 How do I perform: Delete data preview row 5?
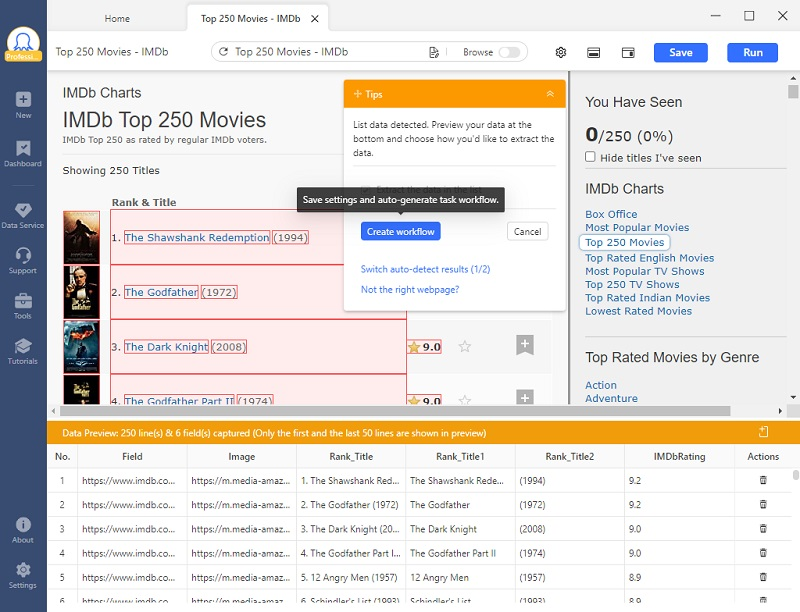pyautogui.click(x=763, y=577)
